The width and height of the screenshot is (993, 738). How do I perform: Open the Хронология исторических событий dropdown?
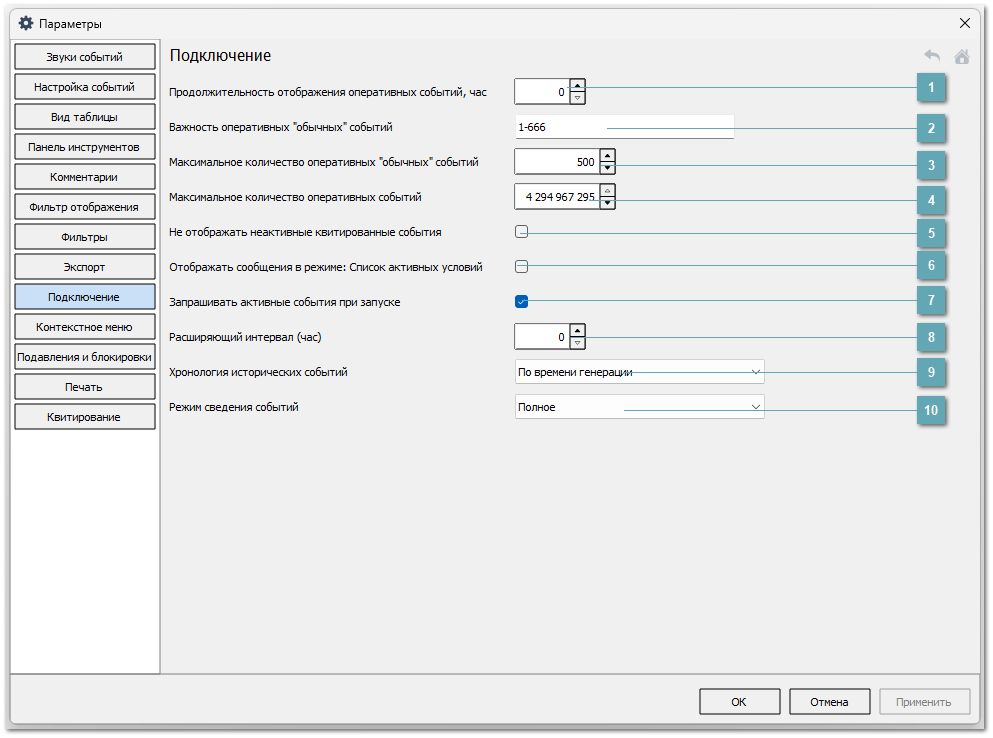click(x=639, y=372)
